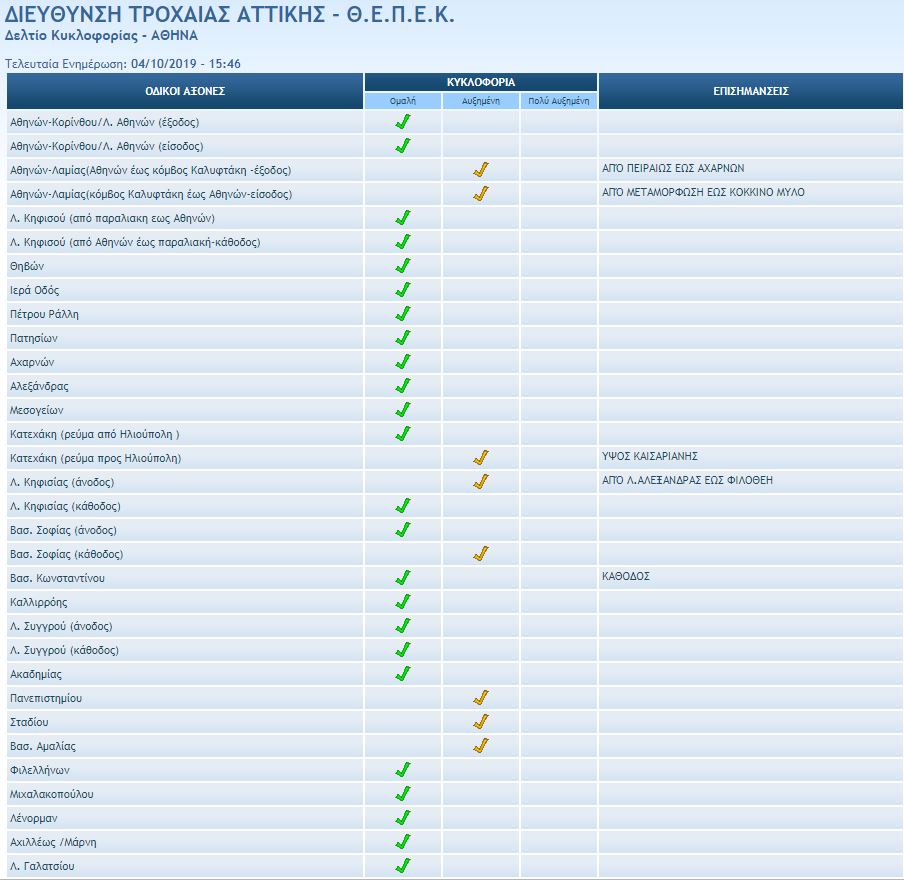Select the Πατησίων road name
The height and width of the screenshot is (886, 904).
click(x=33, y=338)
